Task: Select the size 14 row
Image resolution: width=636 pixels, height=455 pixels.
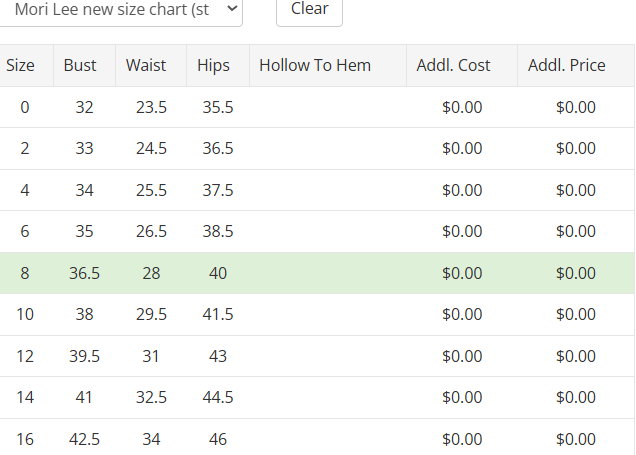Action: click(x=317, y=397)
